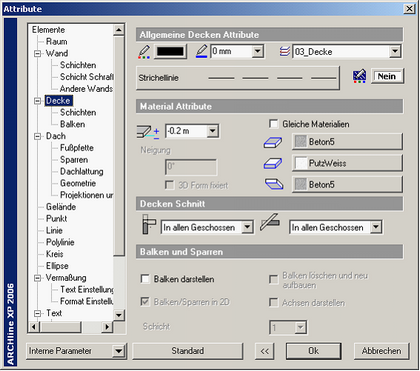The image size is (420, 371).
Task: Click the layer stack icon
Action: 285,52
